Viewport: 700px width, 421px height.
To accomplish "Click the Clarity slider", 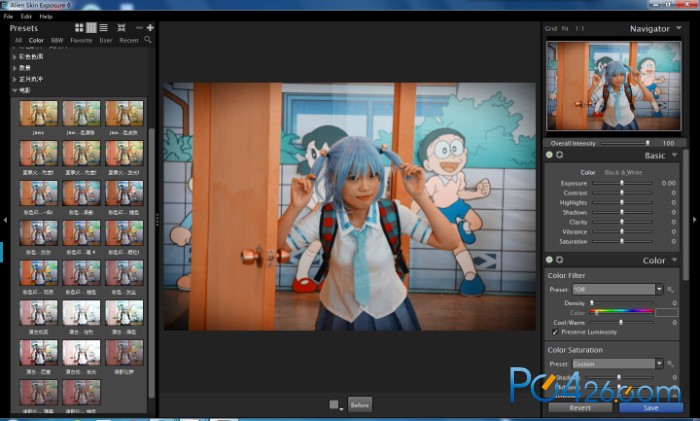I will click(x=622, y=222).
